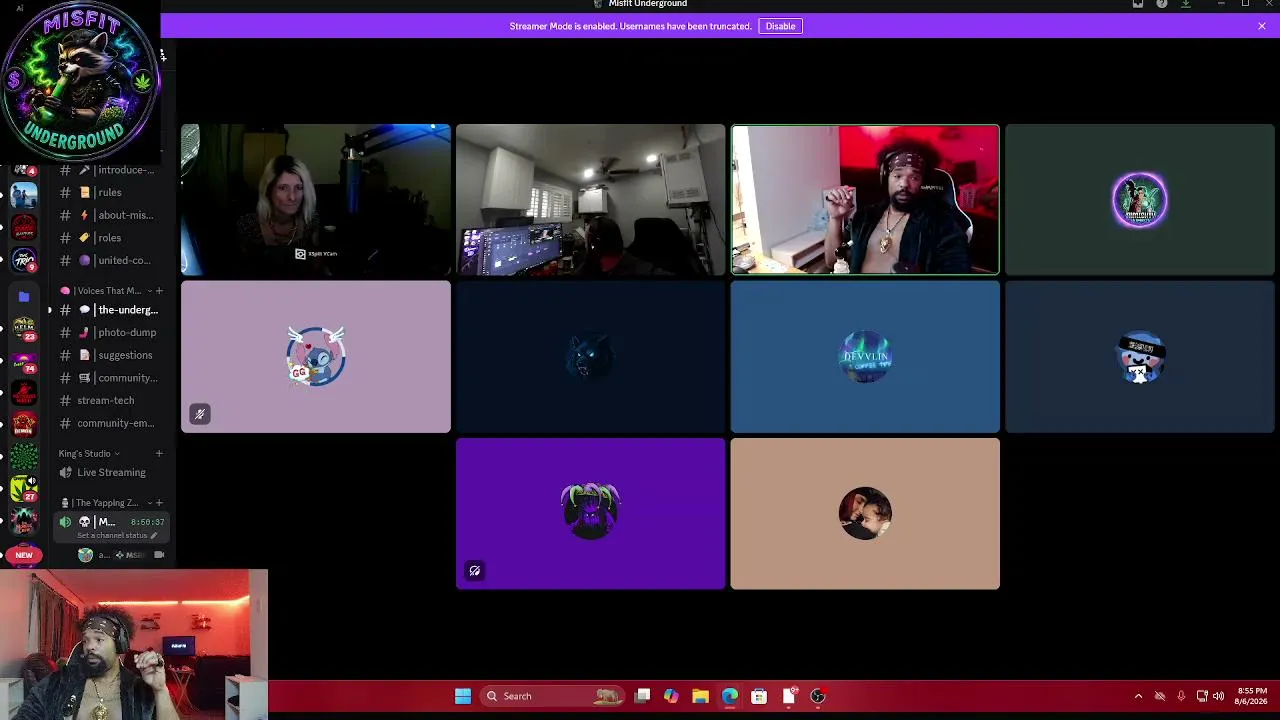1280x720 pixels.
Task: Open the about-mis... channel
Action: pyautogui.click(x=109, y=215)
